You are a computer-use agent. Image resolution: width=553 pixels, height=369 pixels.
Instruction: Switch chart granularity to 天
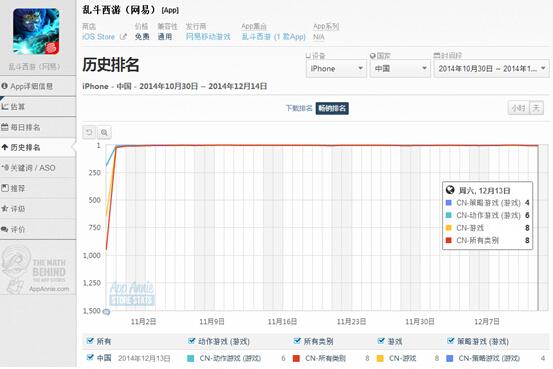[x=536, y=108]
